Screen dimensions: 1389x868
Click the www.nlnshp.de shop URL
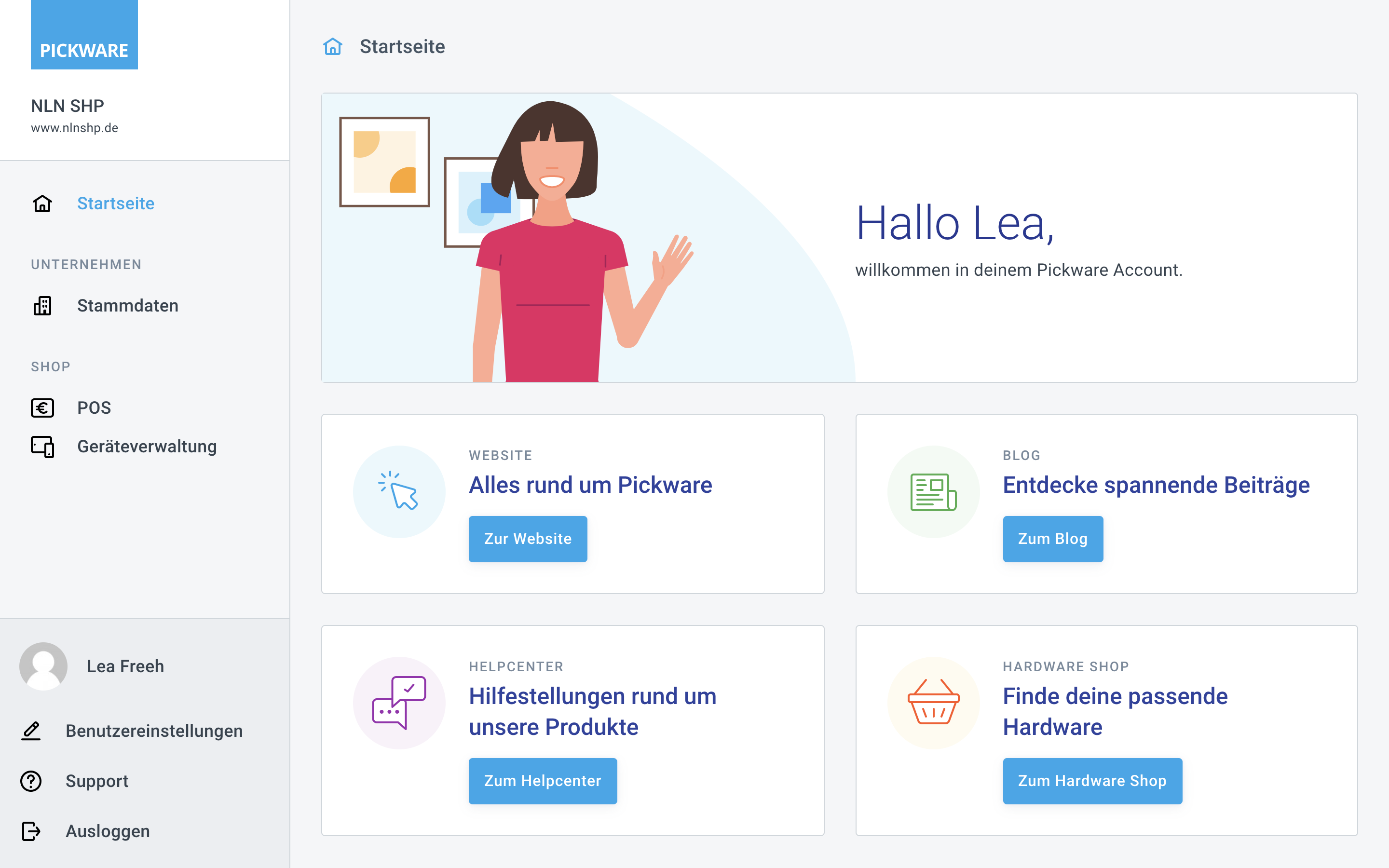[75, 128]
